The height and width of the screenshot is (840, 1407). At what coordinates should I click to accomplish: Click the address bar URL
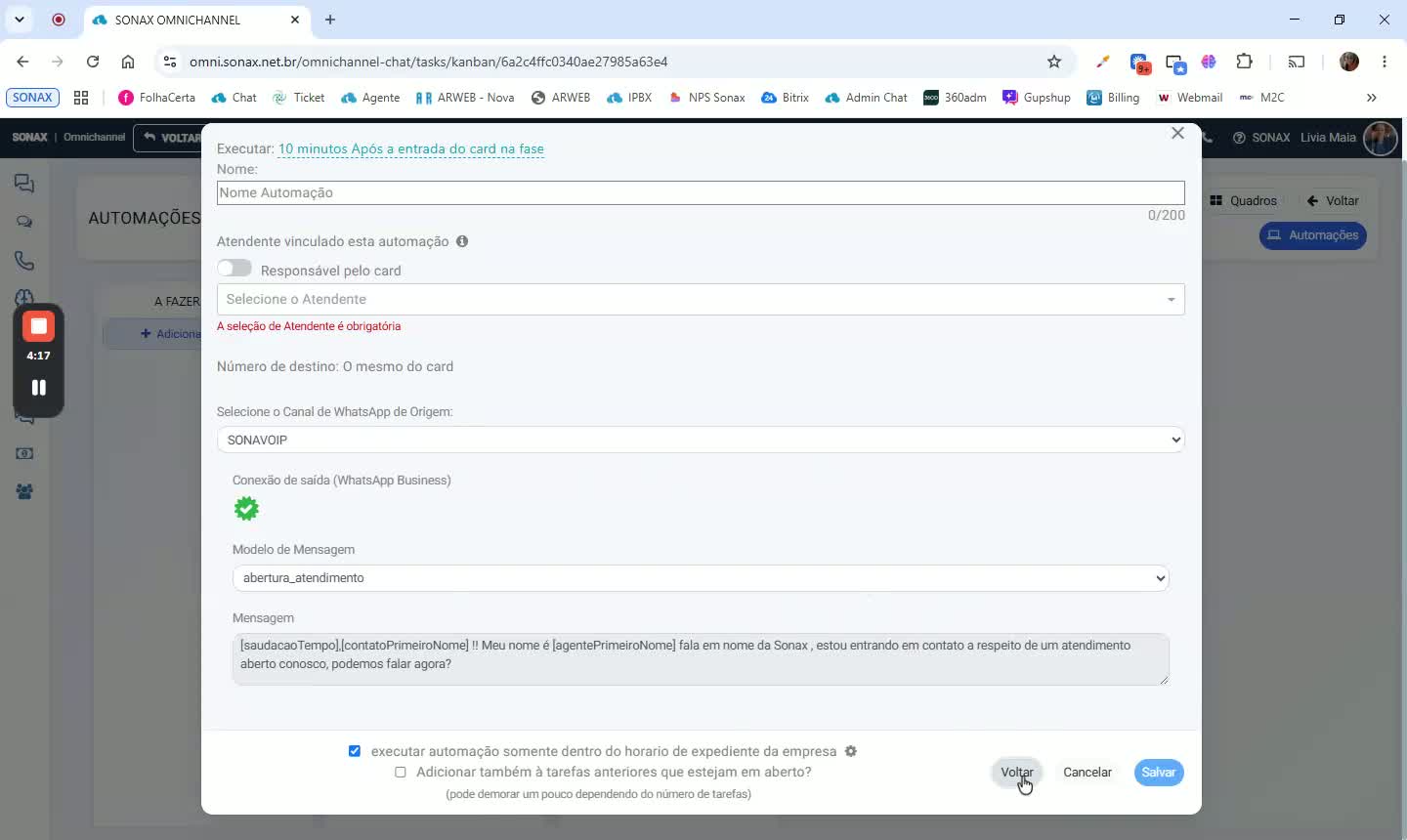[429, 62]
